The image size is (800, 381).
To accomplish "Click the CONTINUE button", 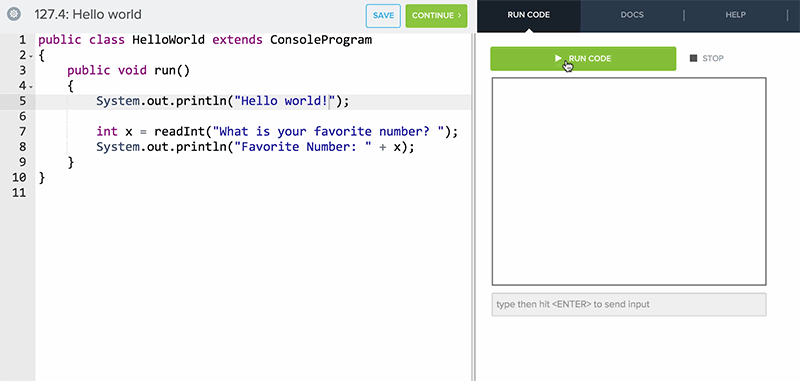I will [436, 15].
